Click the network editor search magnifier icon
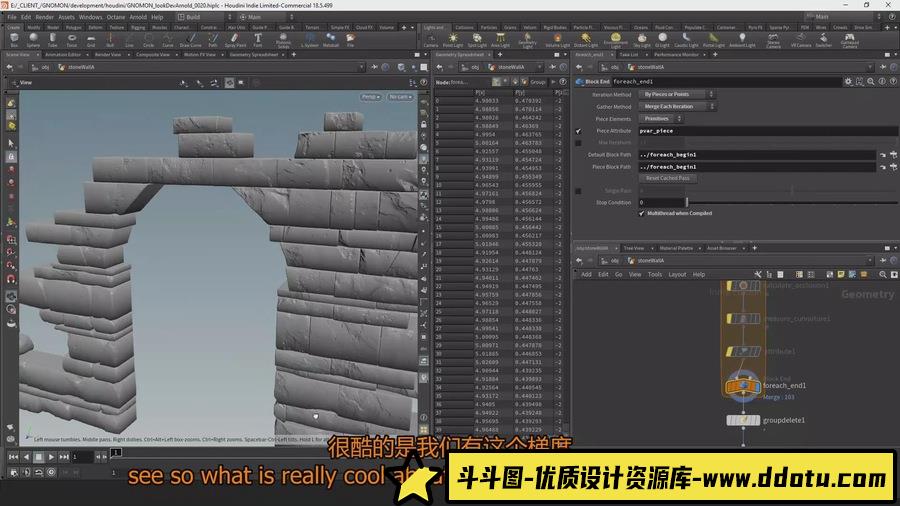The image size is (900, 506). [883, 274]
